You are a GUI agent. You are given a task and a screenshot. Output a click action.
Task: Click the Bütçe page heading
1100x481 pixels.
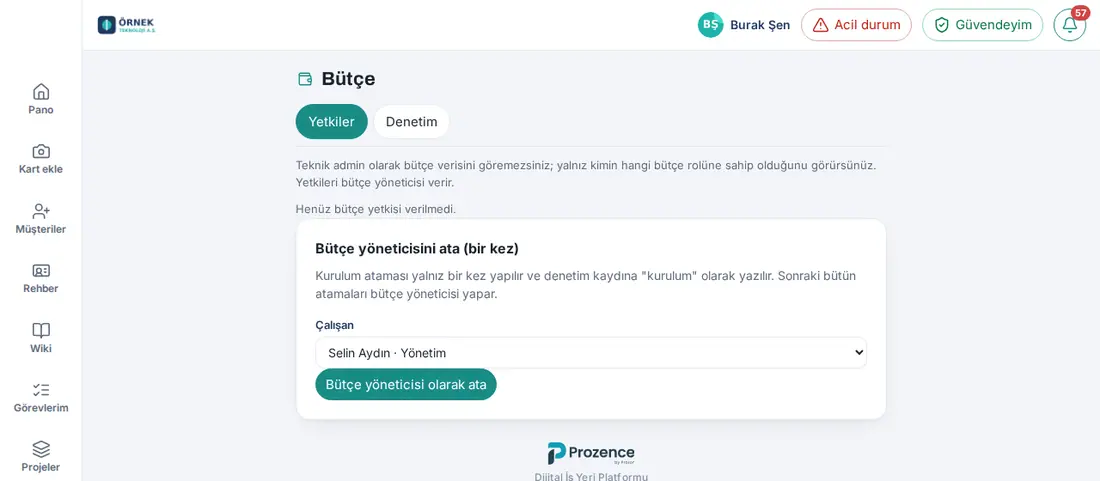[x=348, y=79]
